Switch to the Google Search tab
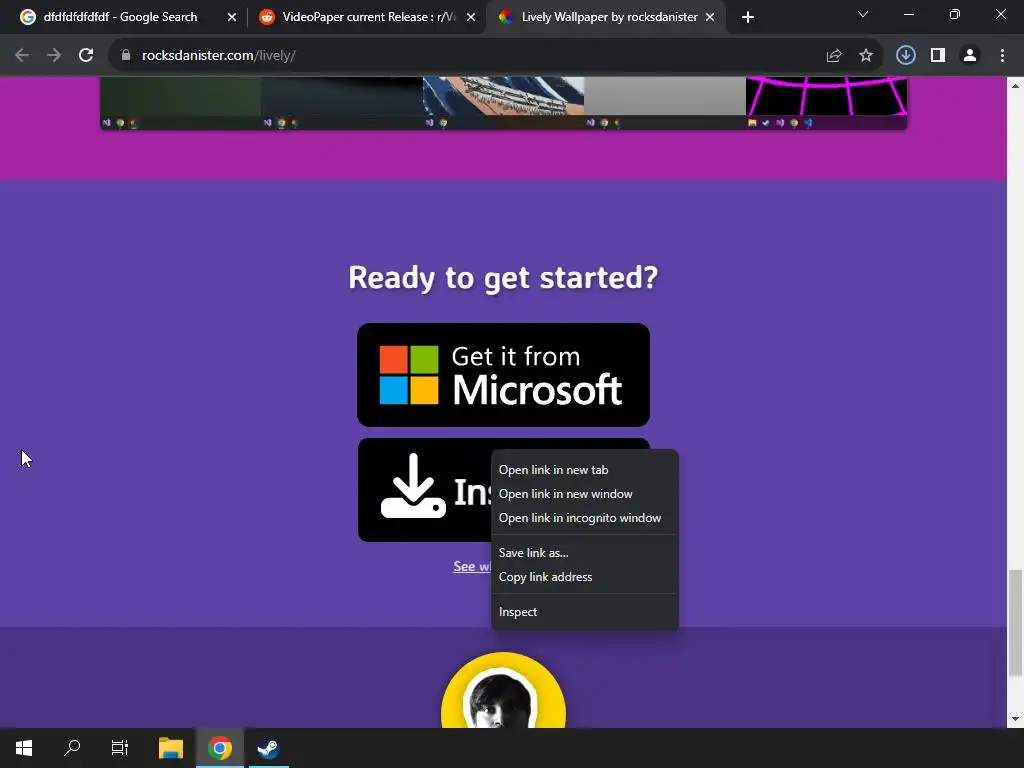 point(120,17)
